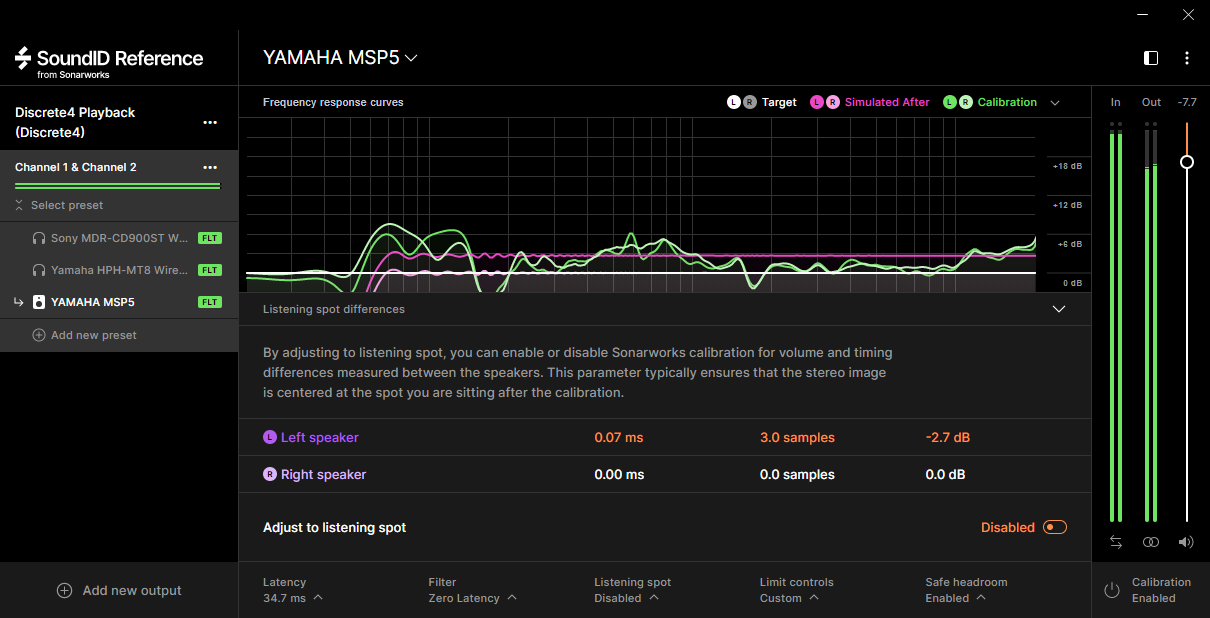Viewport: 1210px width, 618px height.
Task: Click the SoundID Reference logo icon
Action: (23, 57)
